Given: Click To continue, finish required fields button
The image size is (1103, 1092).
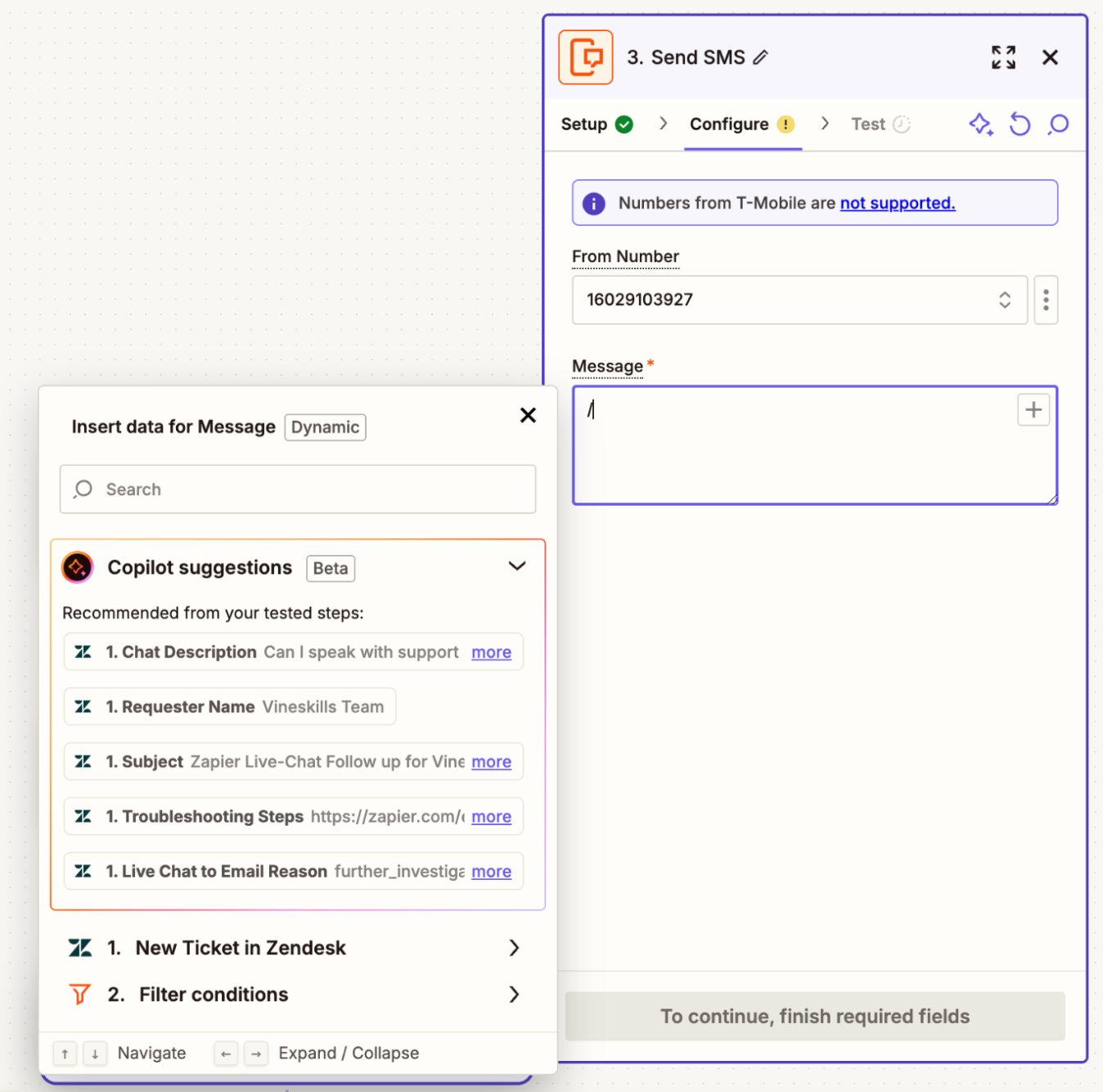Looking at the screenshot, I should coord(815,1017).
